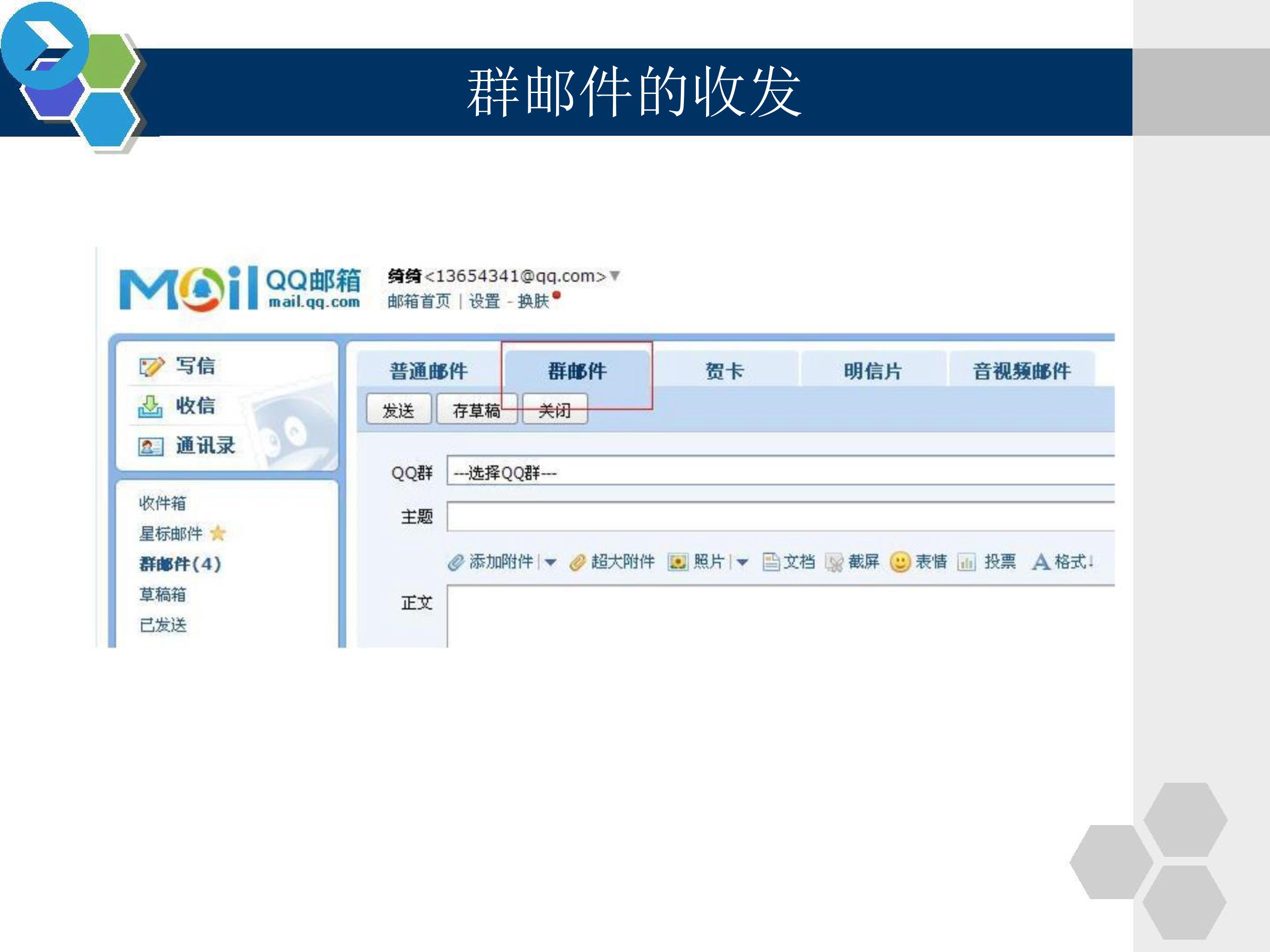Click the slide title 群邮件的收发
1270x952 pixels.
pos(634,92)
